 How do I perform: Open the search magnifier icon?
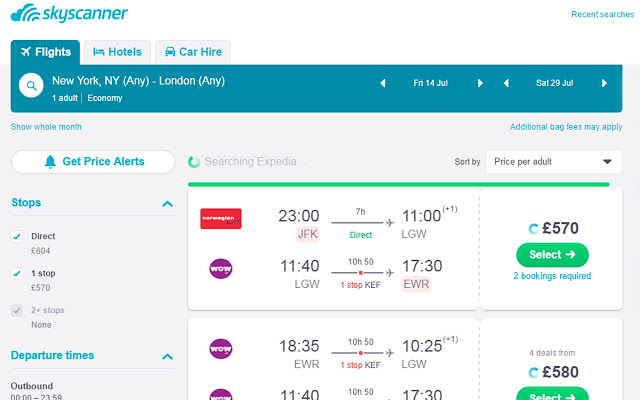[x=31, y=85]
